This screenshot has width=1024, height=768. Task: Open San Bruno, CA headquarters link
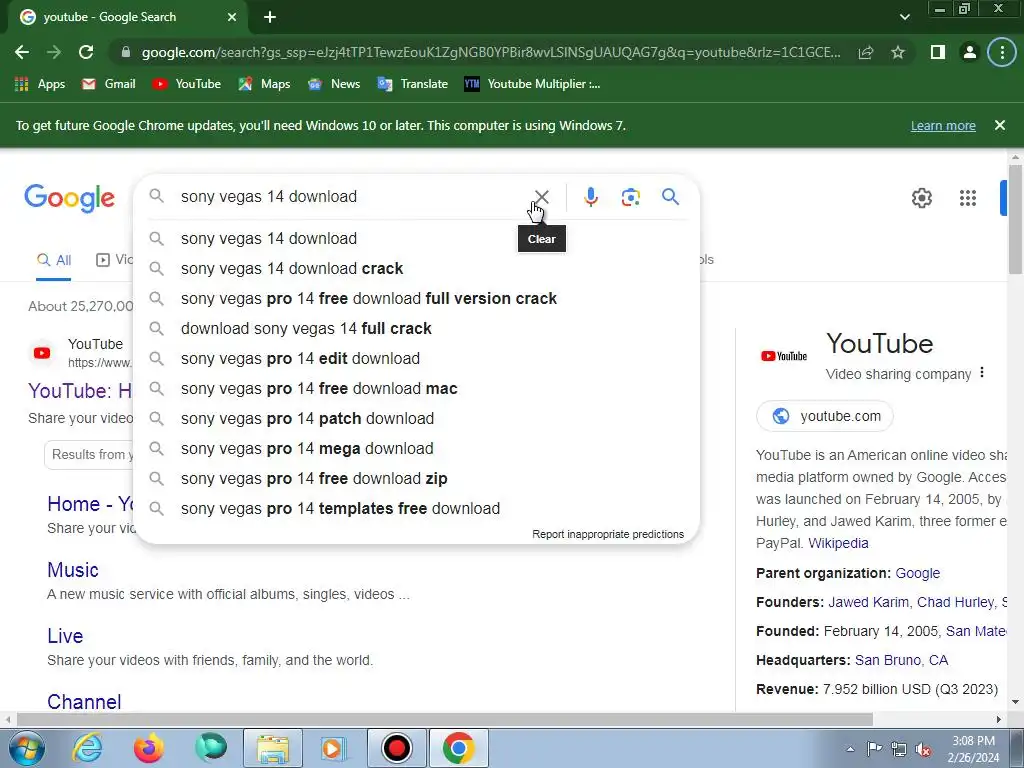901,660
